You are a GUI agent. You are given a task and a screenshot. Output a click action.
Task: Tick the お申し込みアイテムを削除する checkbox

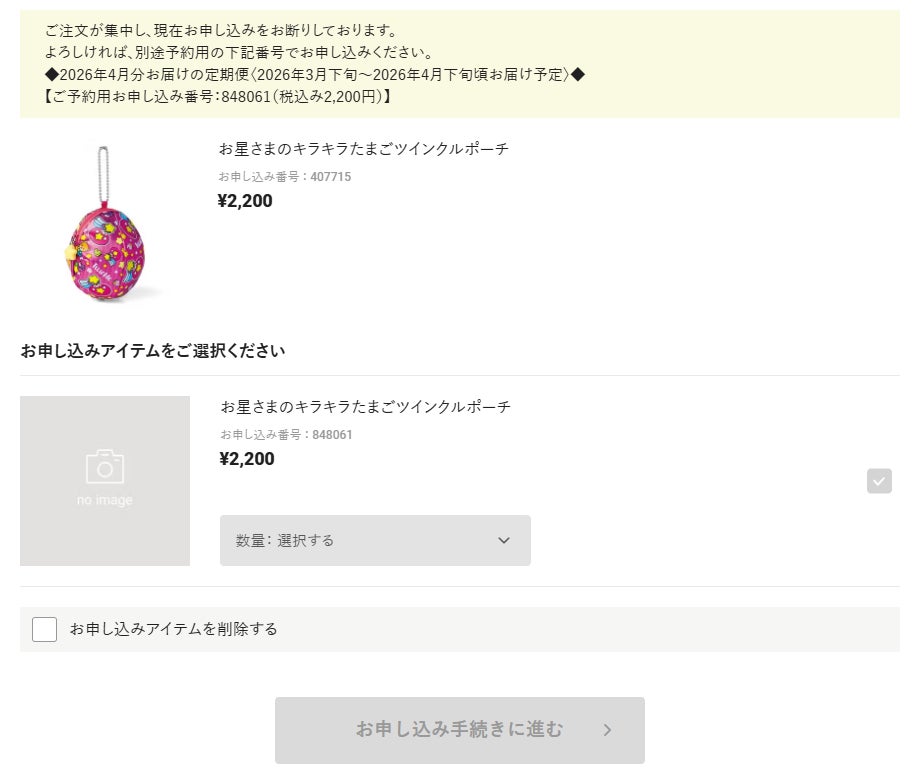coord(44,629)
